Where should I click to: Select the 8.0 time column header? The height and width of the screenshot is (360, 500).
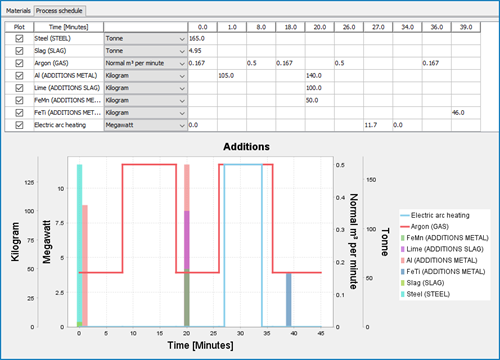pyautogui.click(x=261, y=27)
